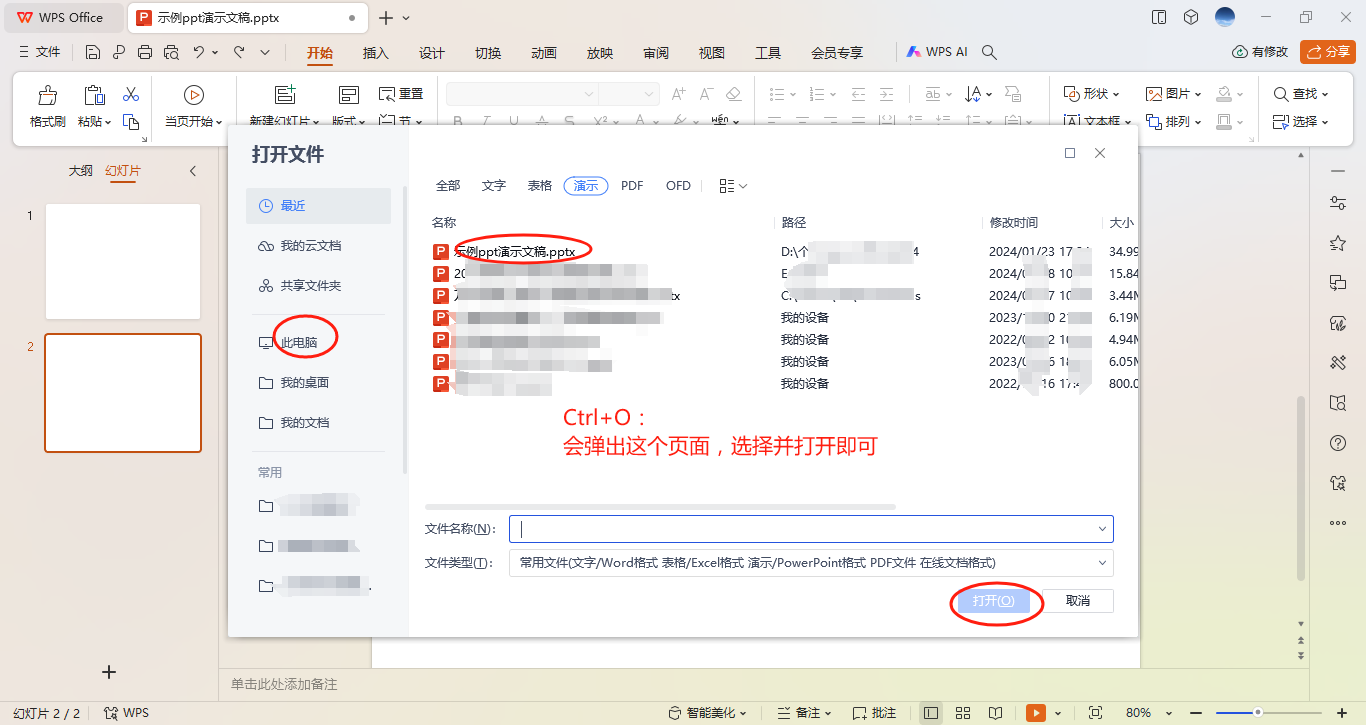Toggle bold text formatting

point(457,120)
